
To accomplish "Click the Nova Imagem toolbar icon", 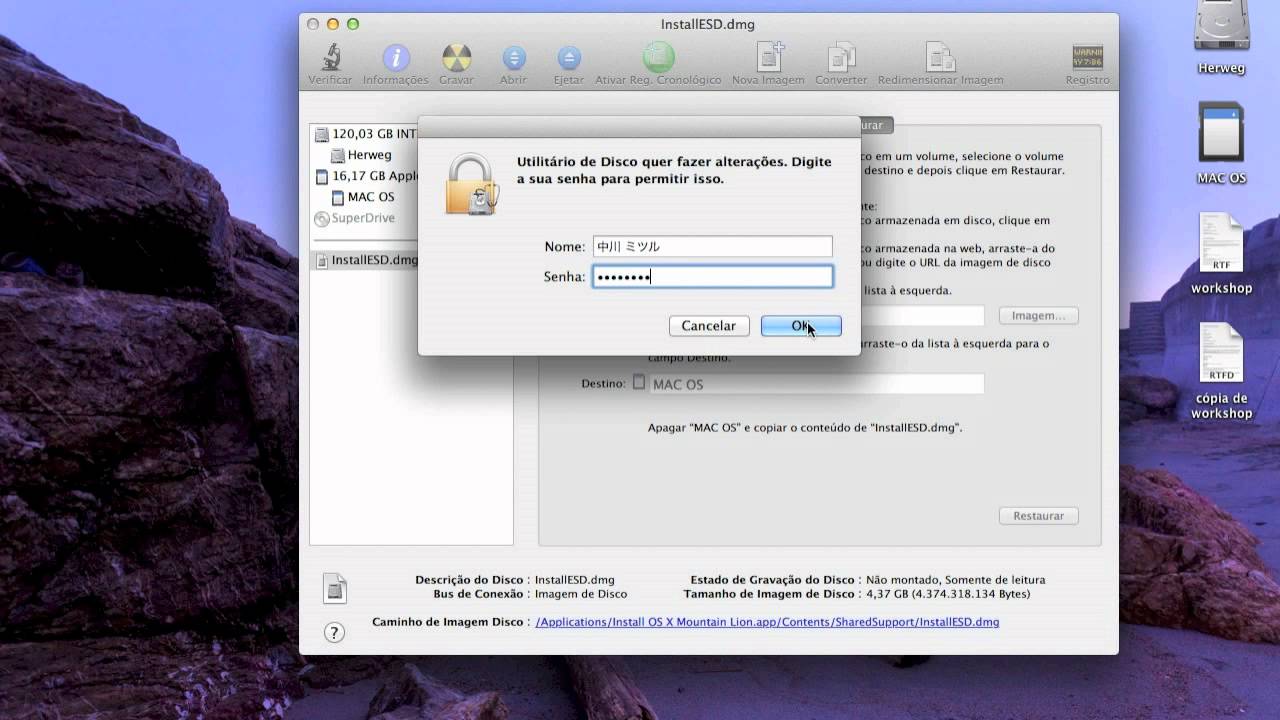I will point(769,56).
